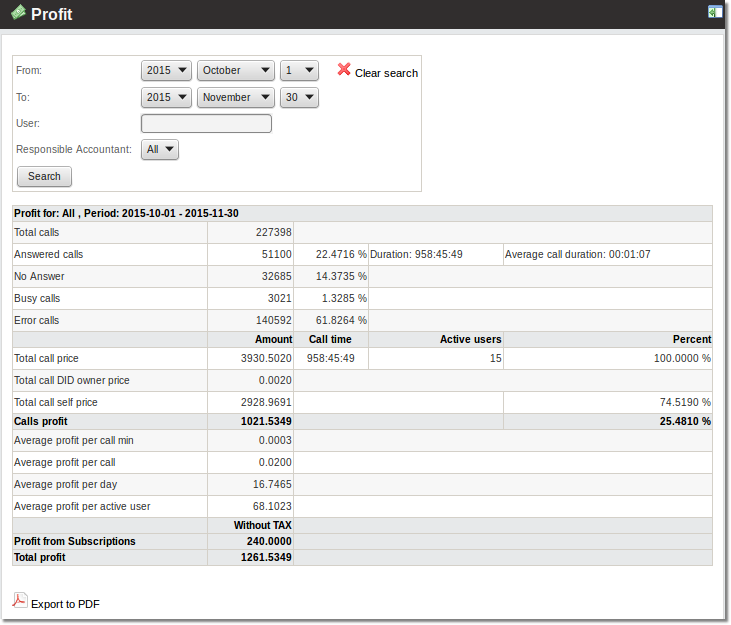Select the Total profit value 1261.5349
The image size is (731, 625).
pyautogui.click(x=266, y=558)
